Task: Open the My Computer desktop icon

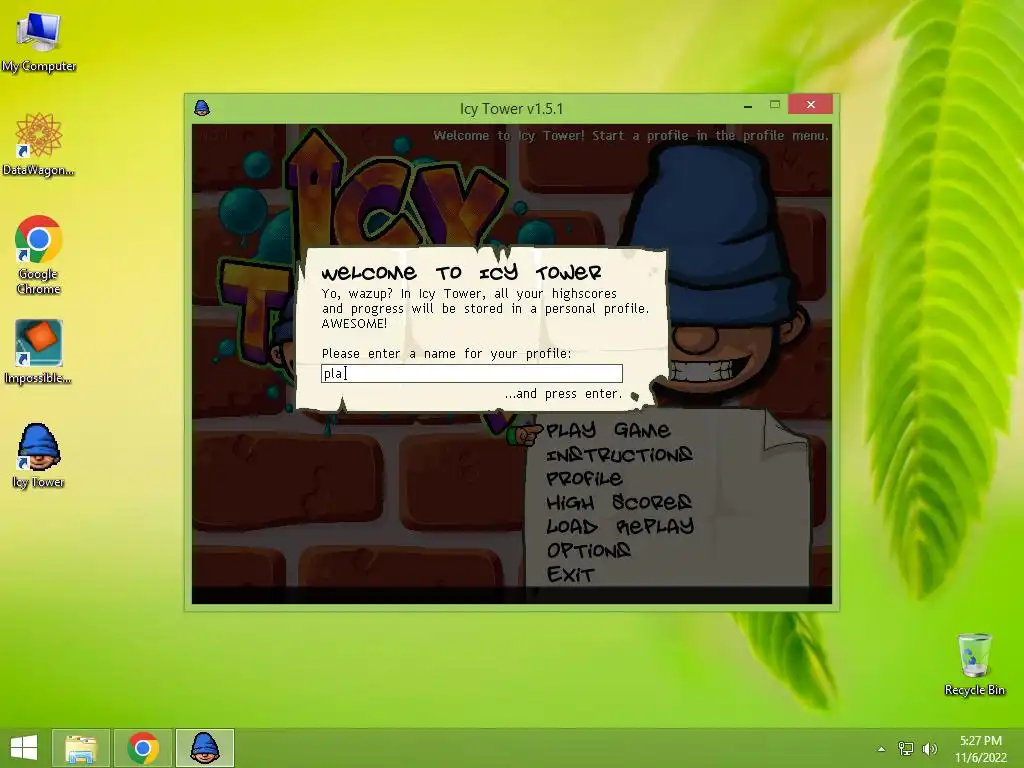Action: coord(39,40)
